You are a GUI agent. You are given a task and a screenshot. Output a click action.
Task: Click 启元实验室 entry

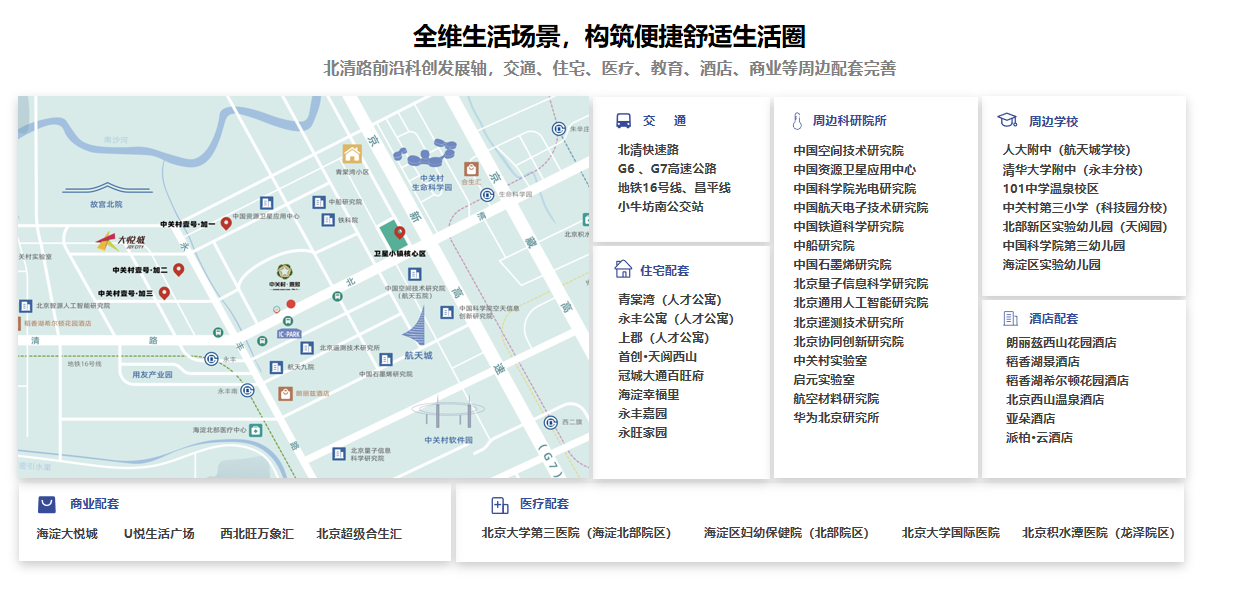pos(824,379)
